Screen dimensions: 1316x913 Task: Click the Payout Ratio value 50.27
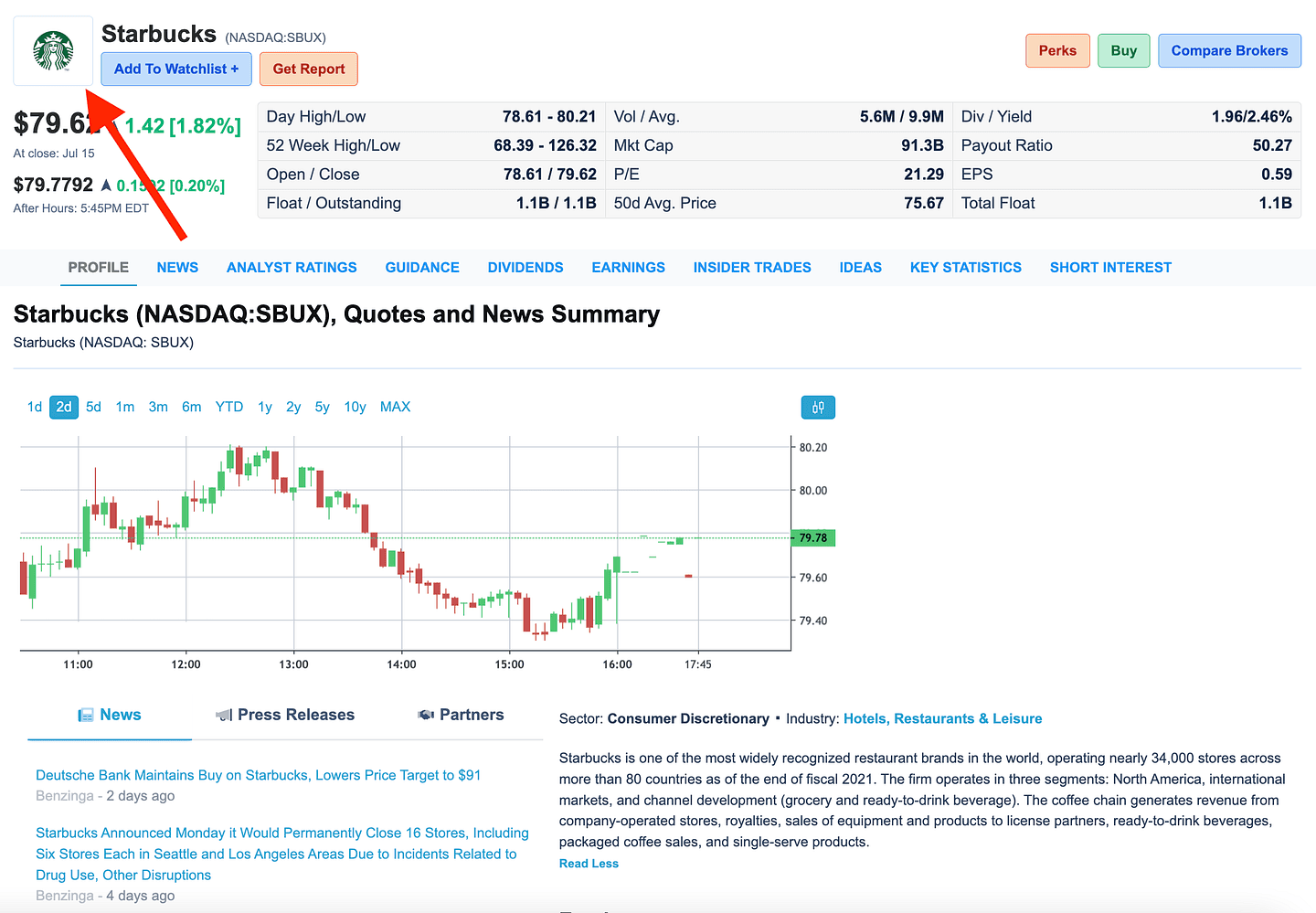1272,145
